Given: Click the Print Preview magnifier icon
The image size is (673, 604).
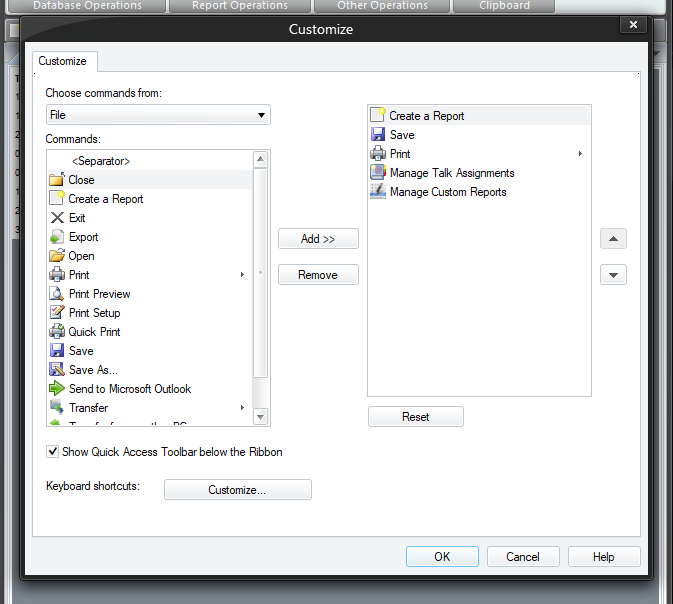Looking at the screenshot, I should (x=57, y=294).
